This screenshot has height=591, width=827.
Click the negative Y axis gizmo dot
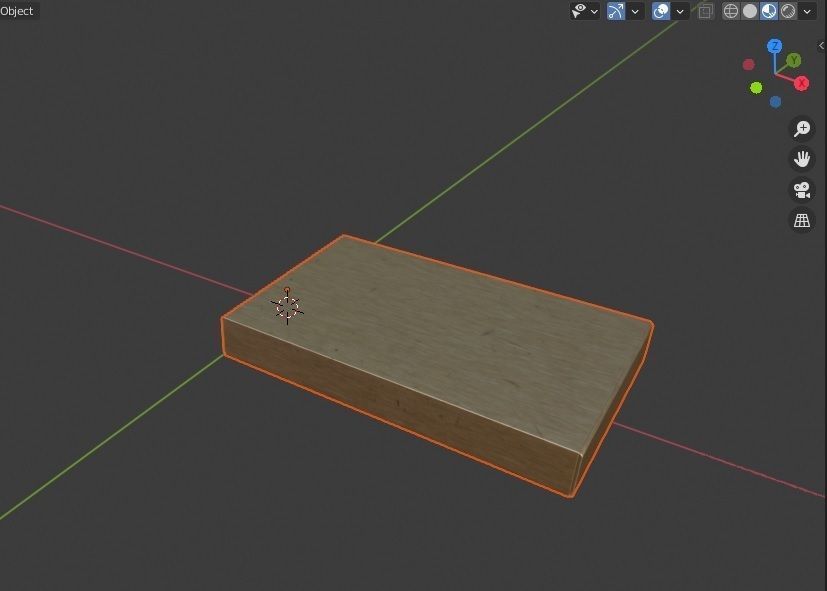756,88
